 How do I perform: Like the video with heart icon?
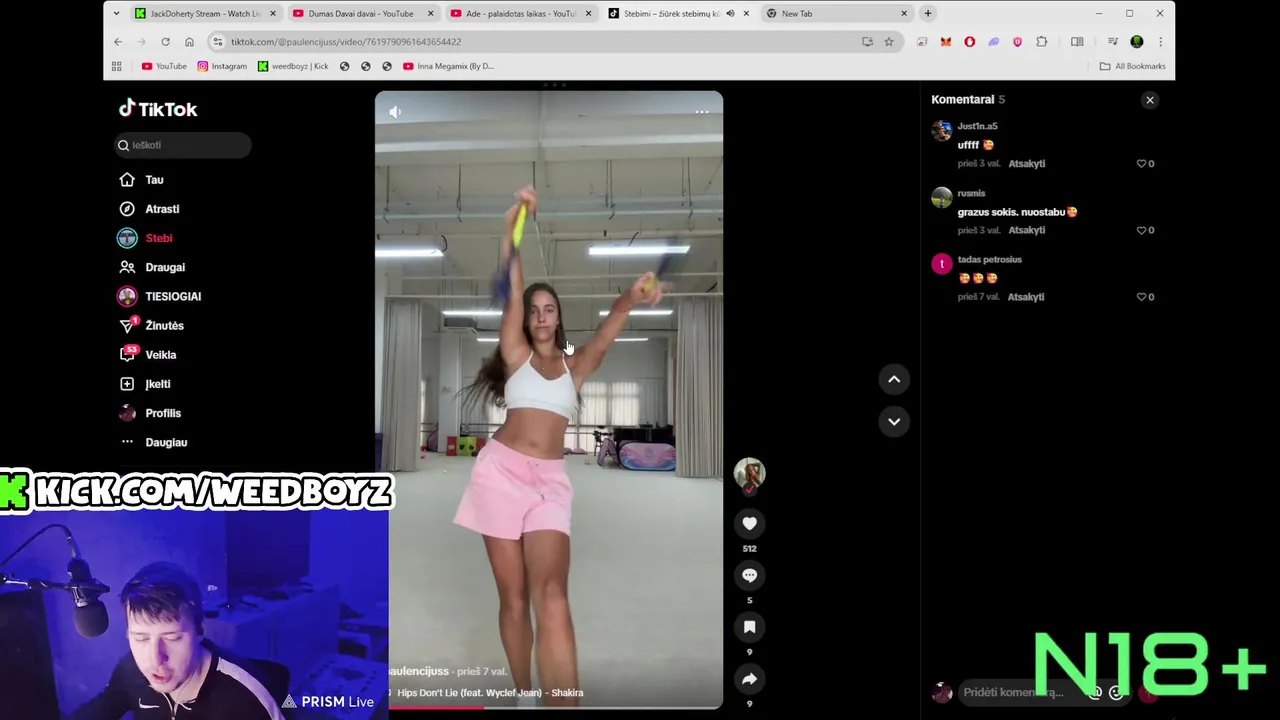[x=749, y=523]
